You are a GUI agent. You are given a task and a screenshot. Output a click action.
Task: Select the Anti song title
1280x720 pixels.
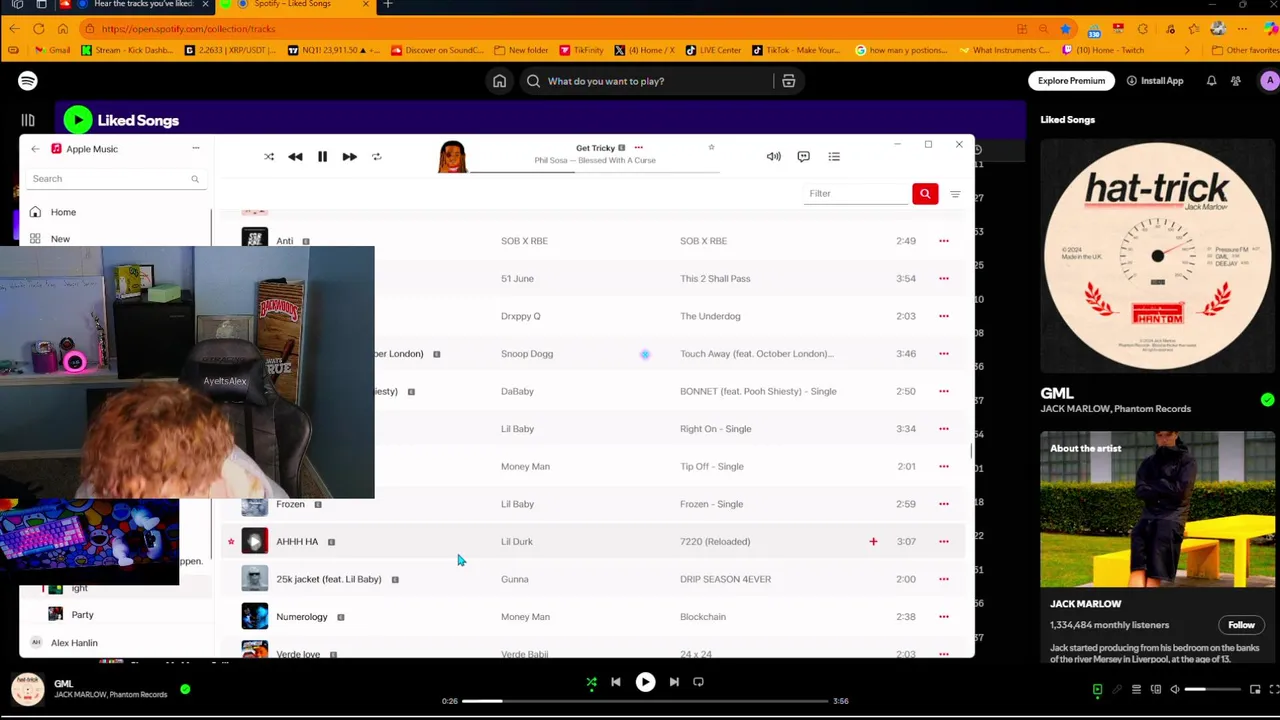click(285, 241)
